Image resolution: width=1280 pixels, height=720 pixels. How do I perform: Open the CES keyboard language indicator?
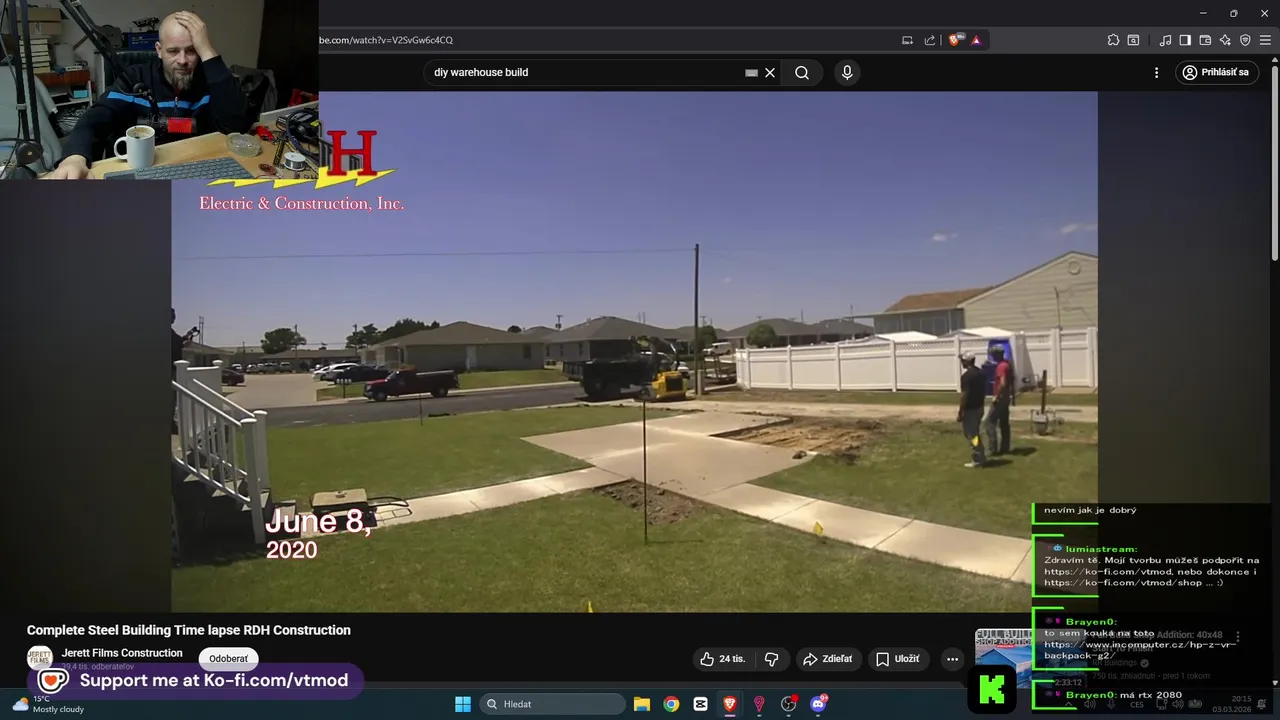pyautogui.click(x=1137, y=704)
